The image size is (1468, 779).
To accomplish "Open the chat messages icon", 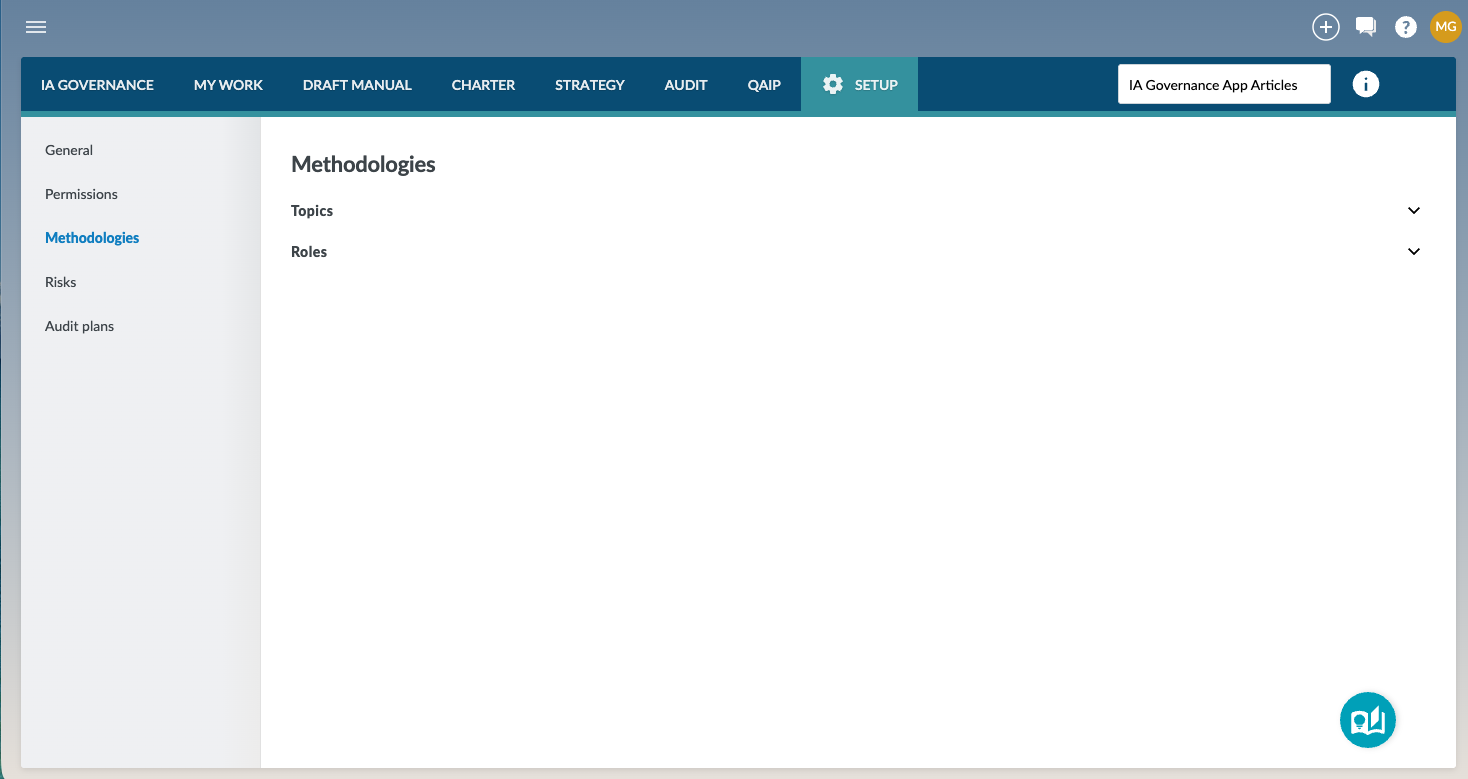I will [x=1365, y=27].
